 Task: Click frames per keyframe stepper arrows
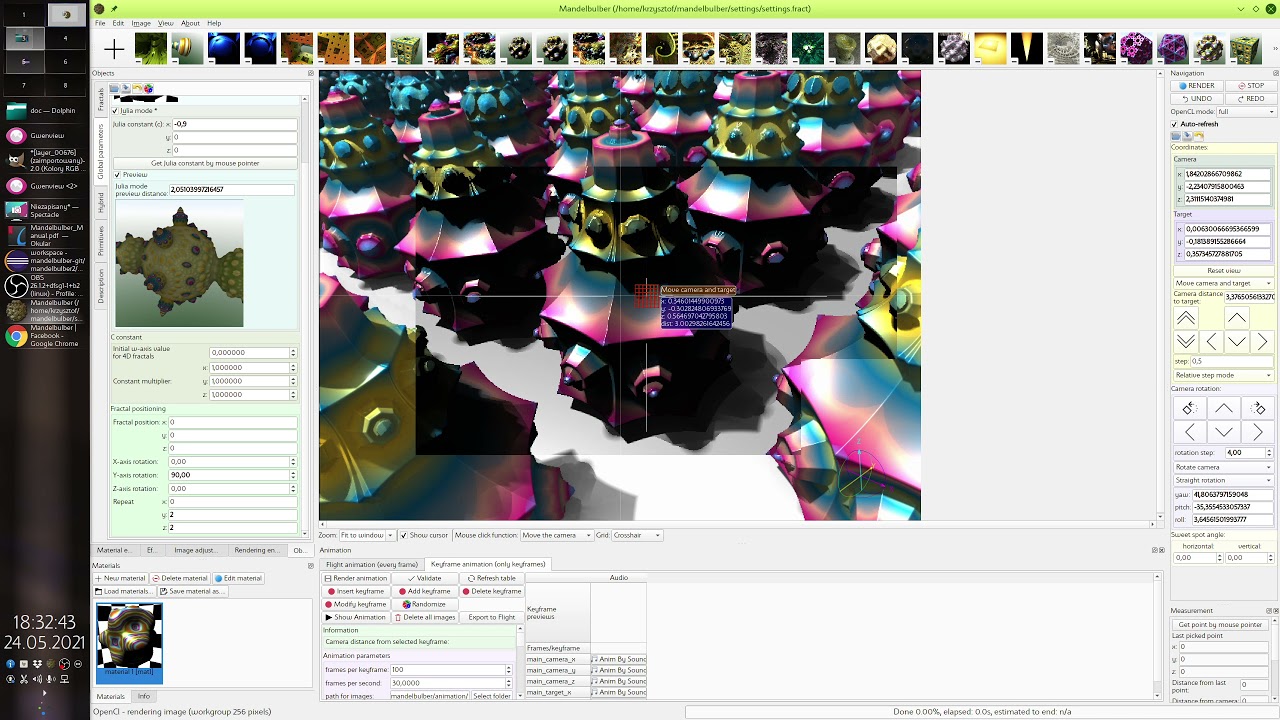click(508, 669)
